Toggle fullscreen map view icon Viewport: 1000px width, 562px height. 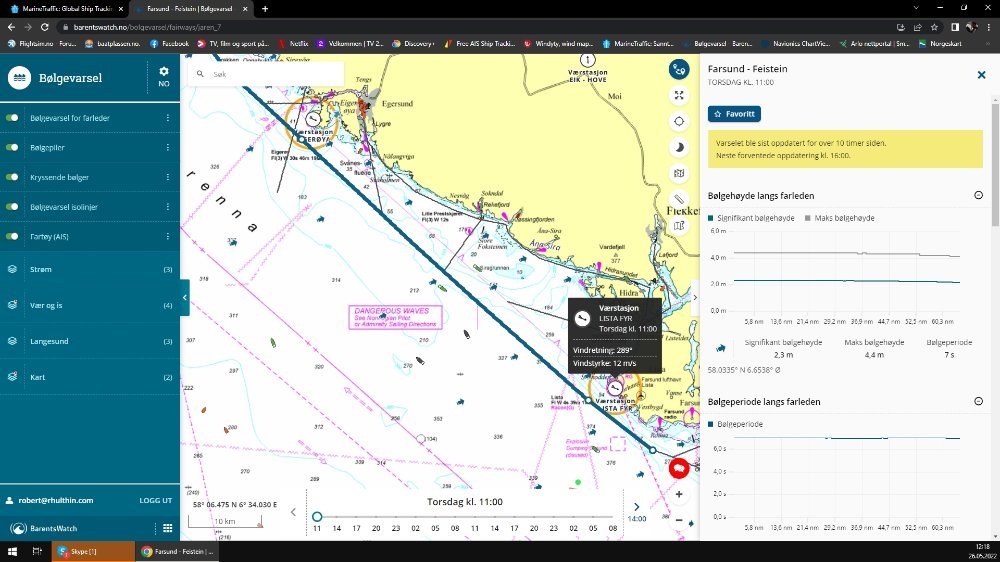tap(679, 95)
